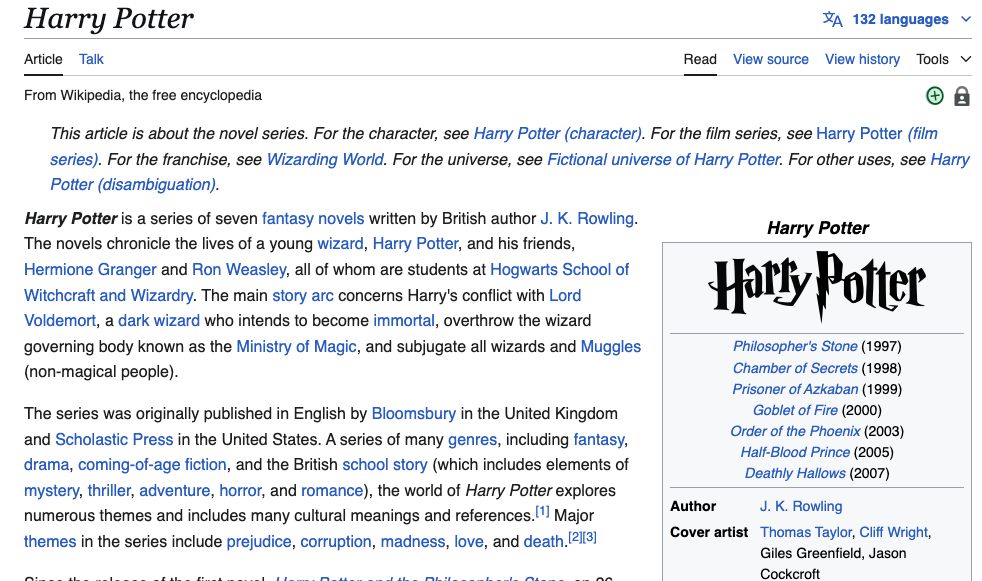Open the adventure link
The height and width of the screenshot is (581, 982).
click(174, 491)
